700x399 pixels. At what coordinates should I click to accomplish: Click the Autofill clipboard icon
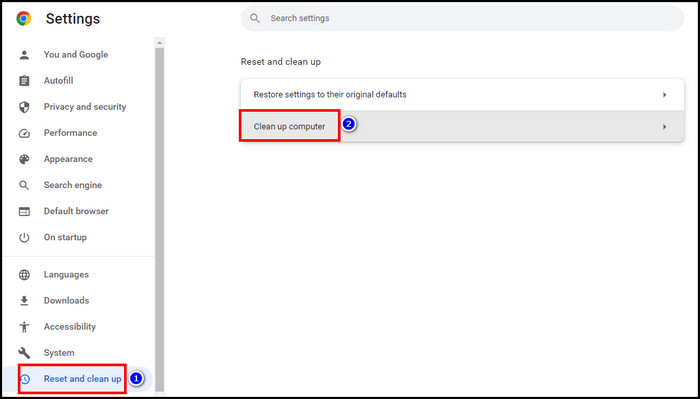pos(24,81)
